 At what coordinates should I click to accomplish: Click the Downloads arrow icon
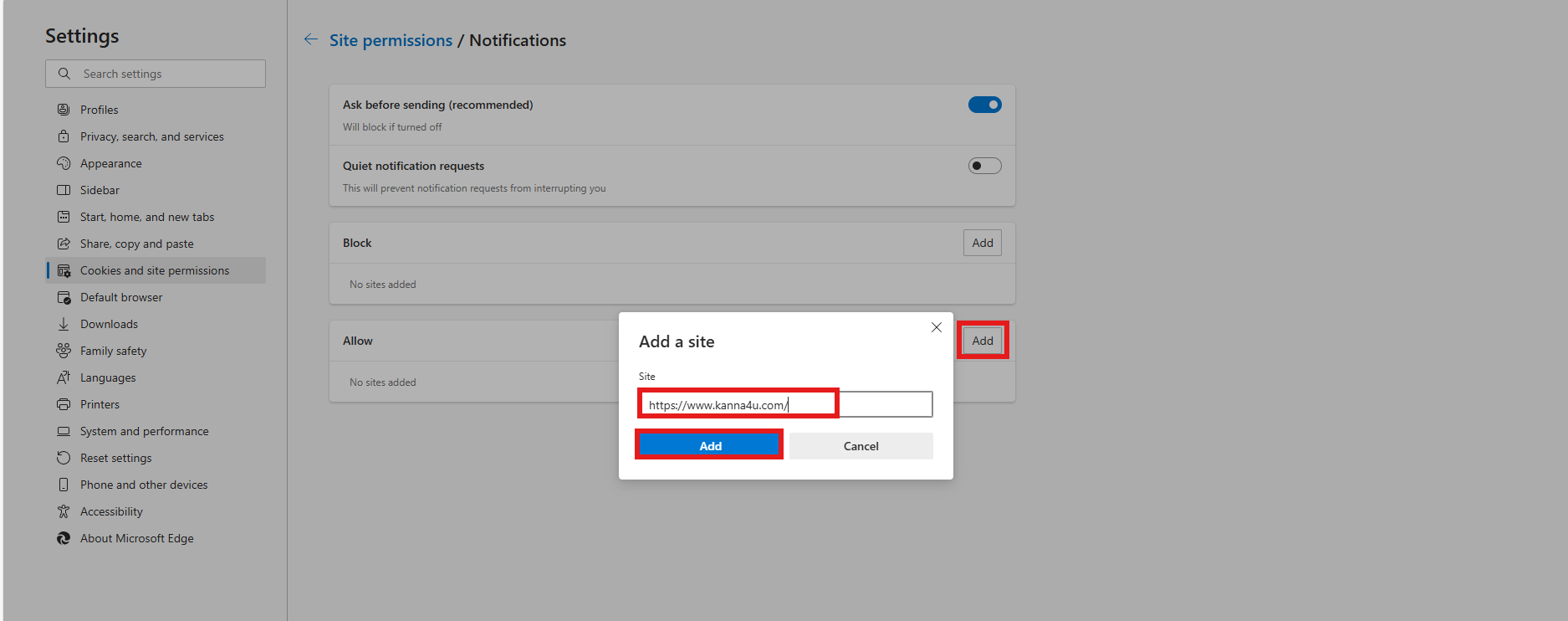click(x=64, y=324)
